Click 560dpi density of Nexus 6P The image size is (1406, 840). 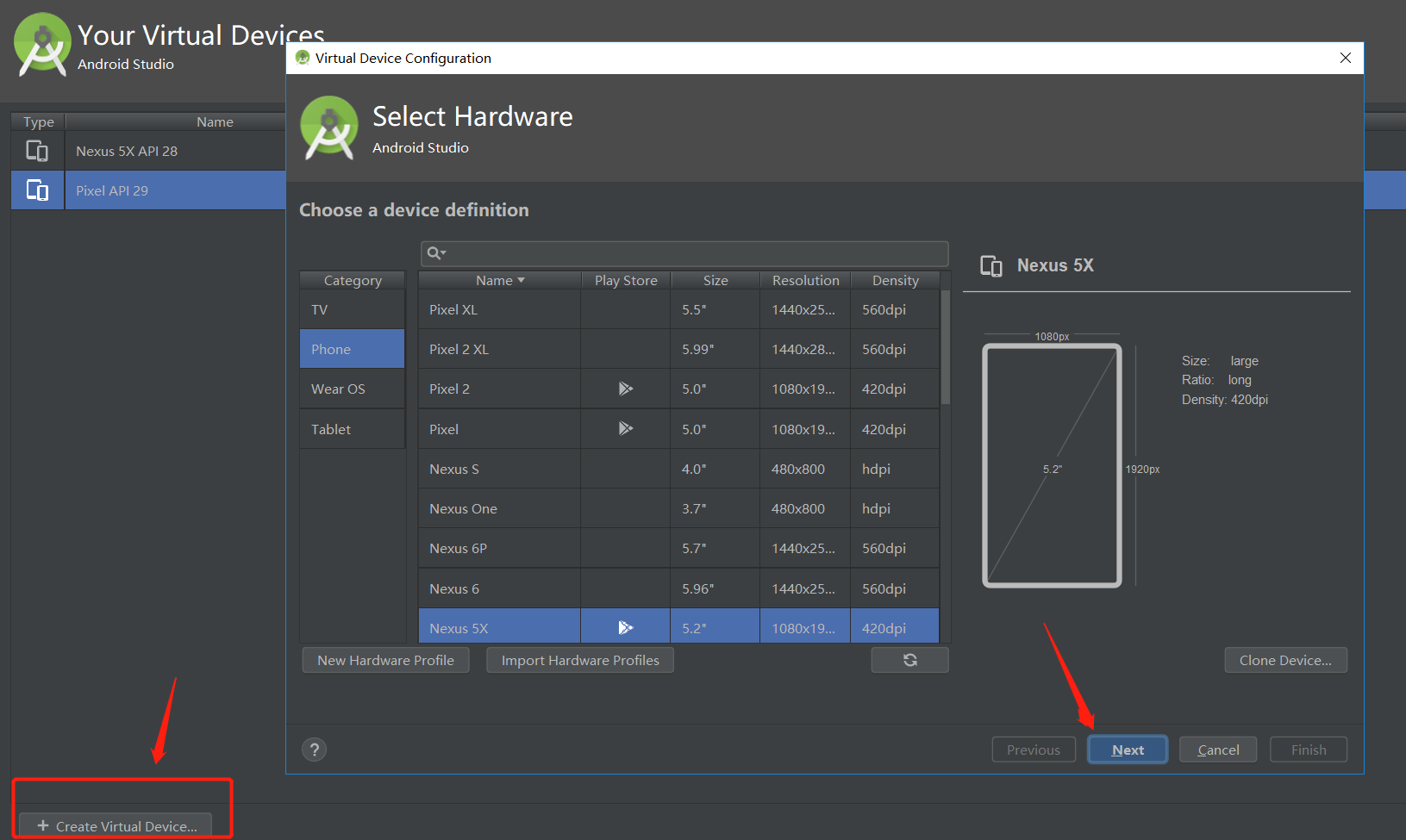895,548
